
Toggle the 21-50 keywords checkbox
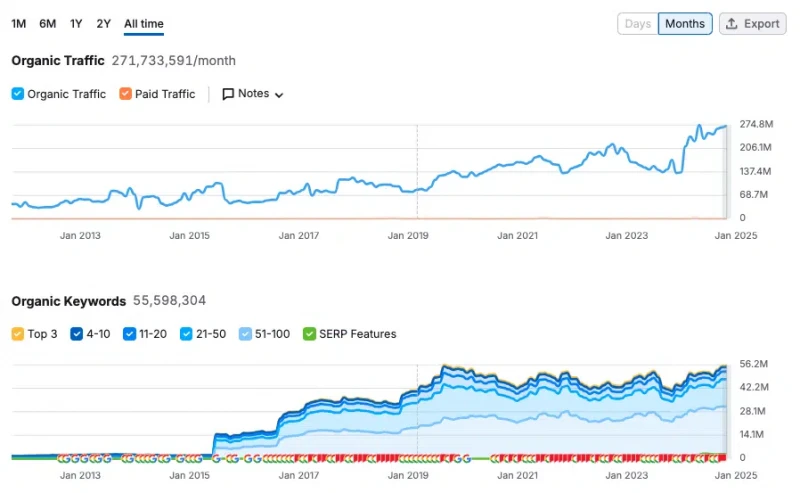coord(186,334)
